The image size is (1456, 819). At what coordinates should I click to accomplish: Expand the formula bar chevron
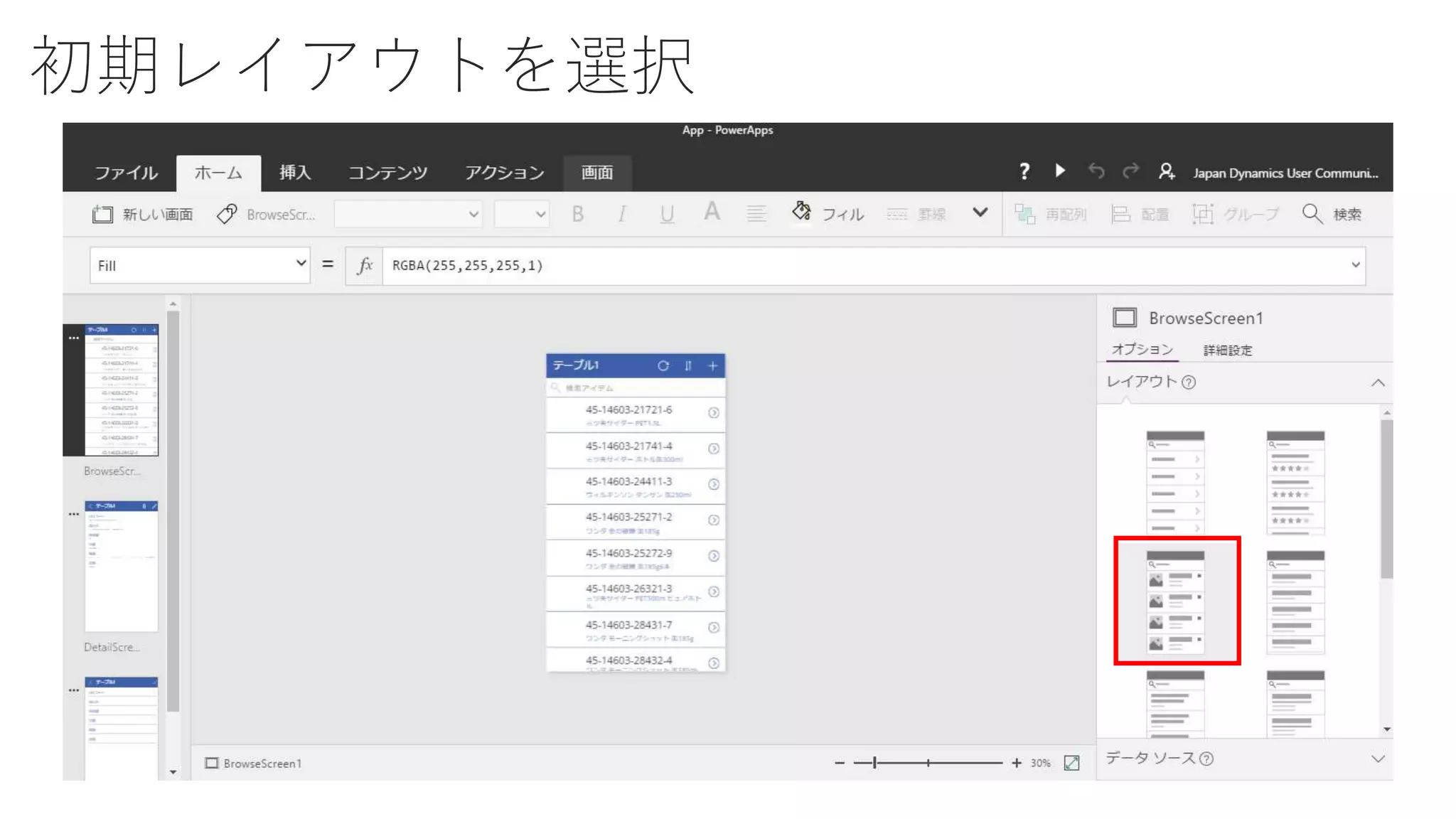pyautogui.click(x=1355, y=265)
